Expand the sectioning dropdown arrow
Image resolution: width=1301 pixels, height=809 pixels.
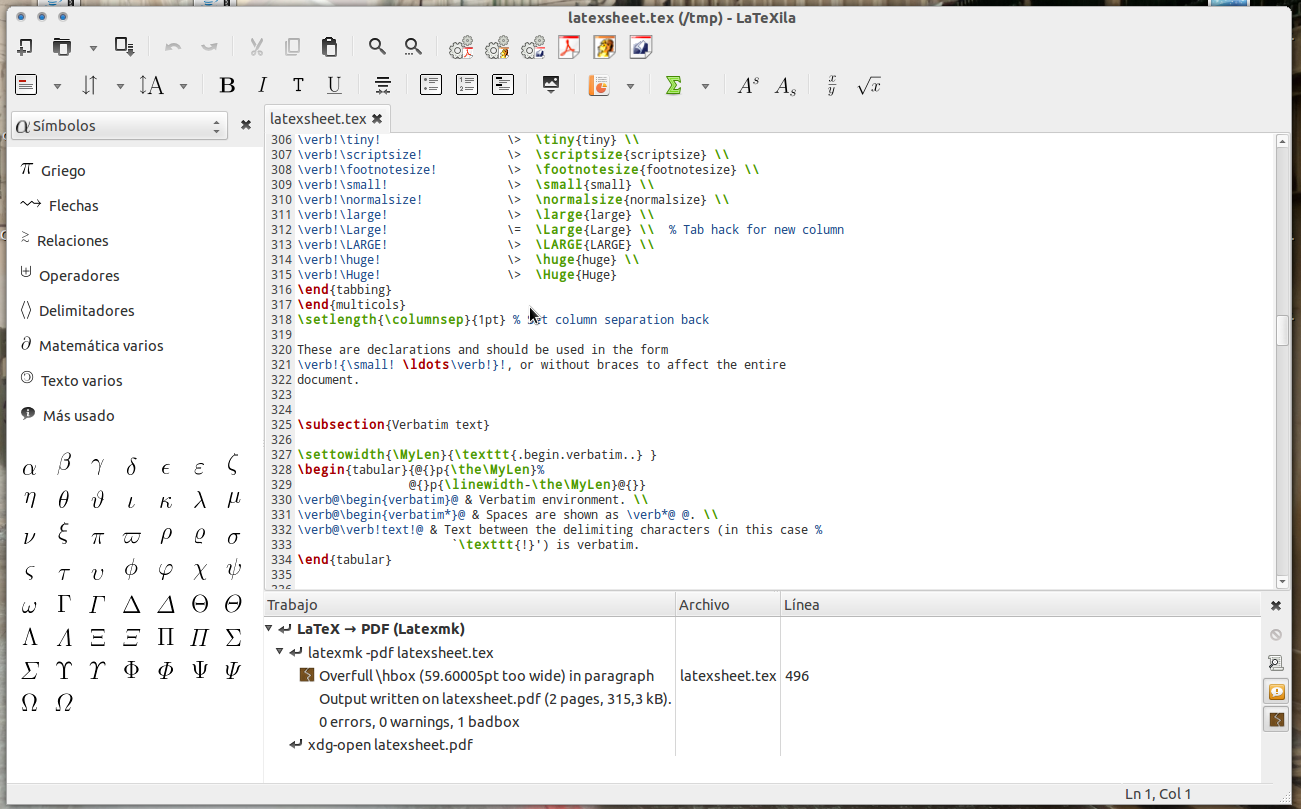click(57, 86)
